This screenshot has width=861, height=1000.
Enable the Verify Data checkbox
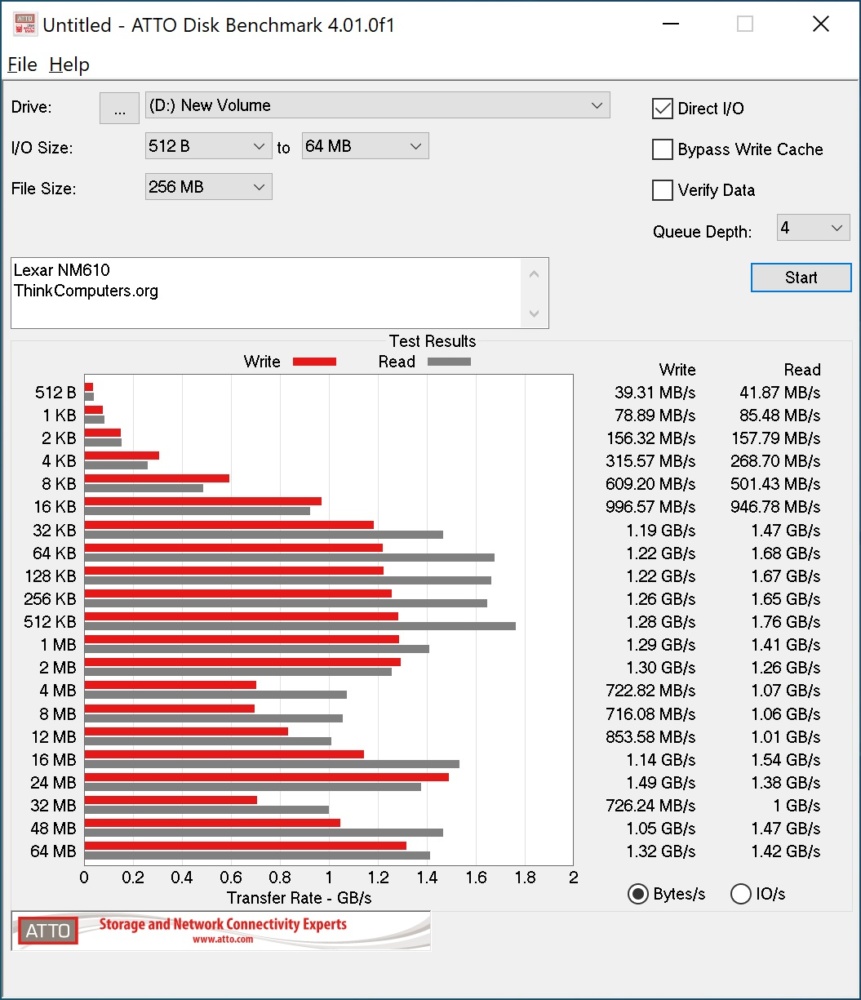(663, 190)
